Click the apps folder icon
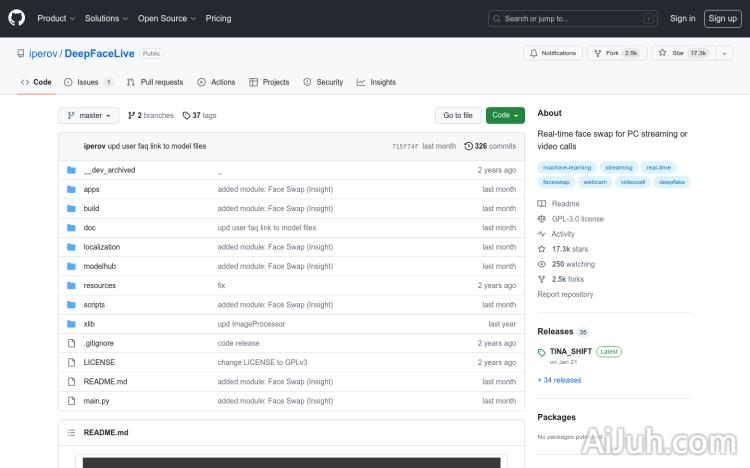Image resolution: width=750 pixels, height=468 pixels. pos(71,189)
